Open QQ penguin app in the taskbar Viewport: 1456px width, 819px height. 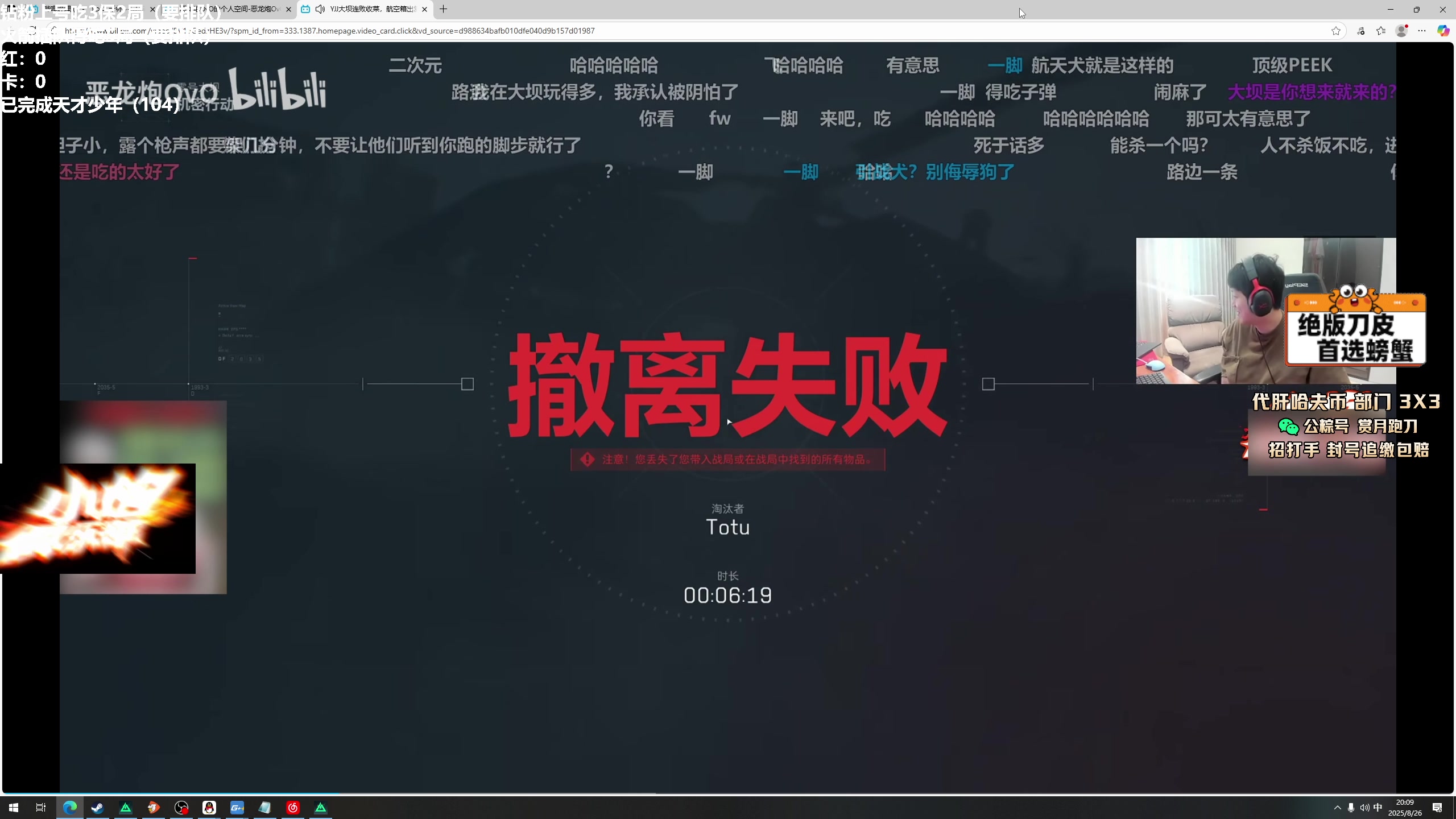[x=209, y=808]
